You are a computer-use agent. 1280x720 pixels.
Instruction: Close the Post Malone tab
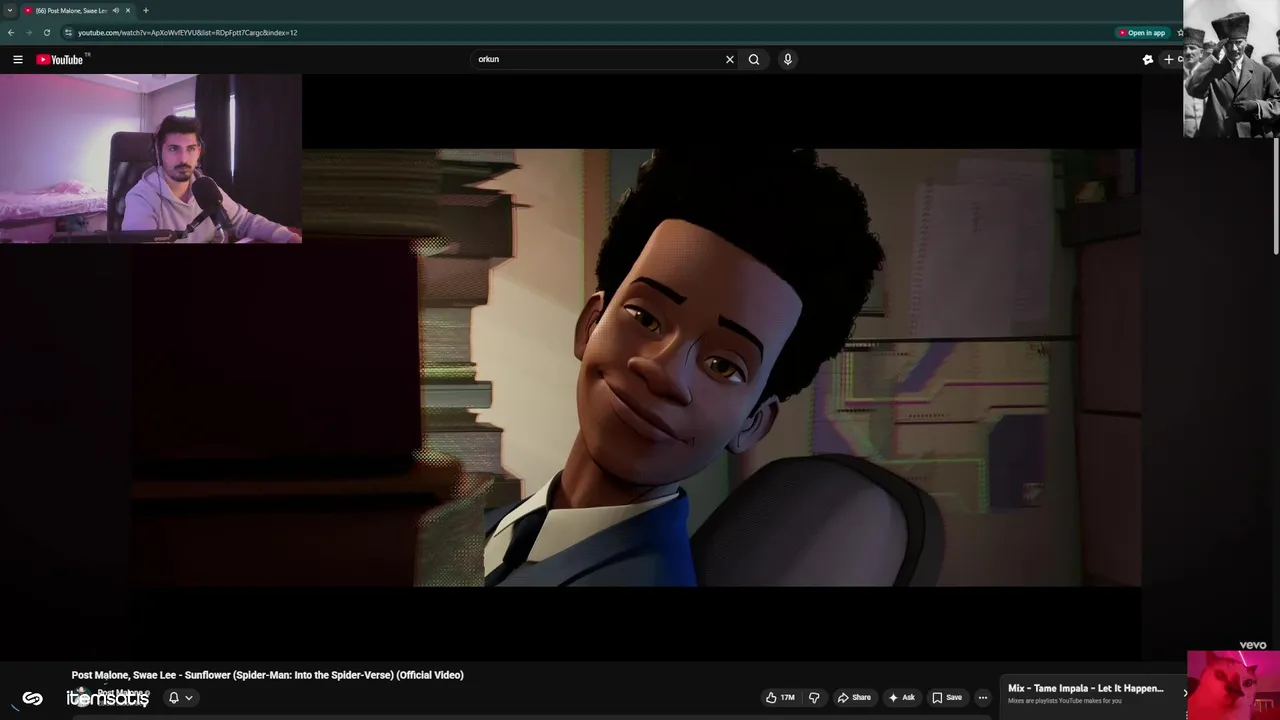tap(128, 10)
